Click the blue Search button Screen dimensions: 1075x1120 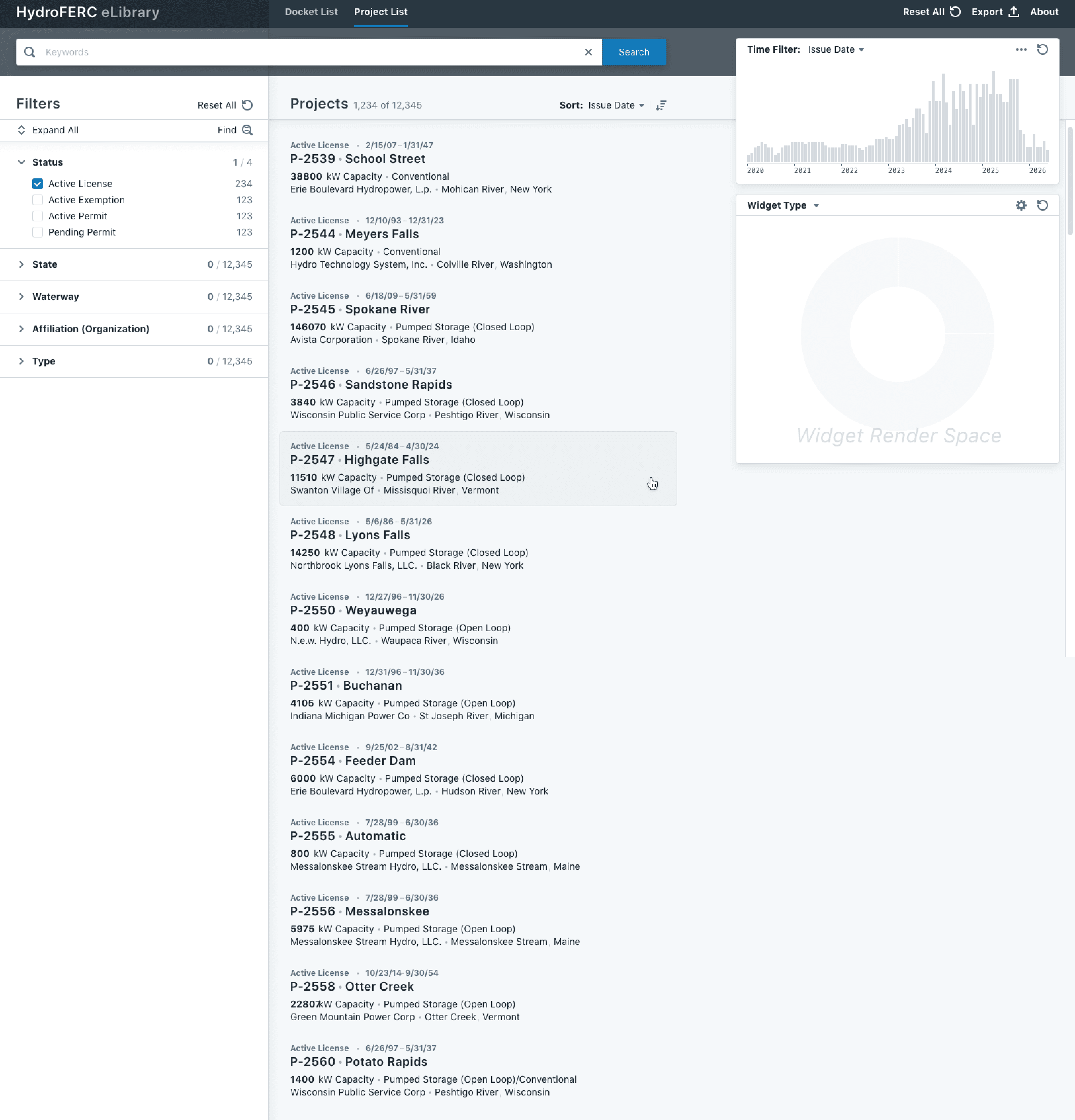pyautogui.click(x=634, y=52)
